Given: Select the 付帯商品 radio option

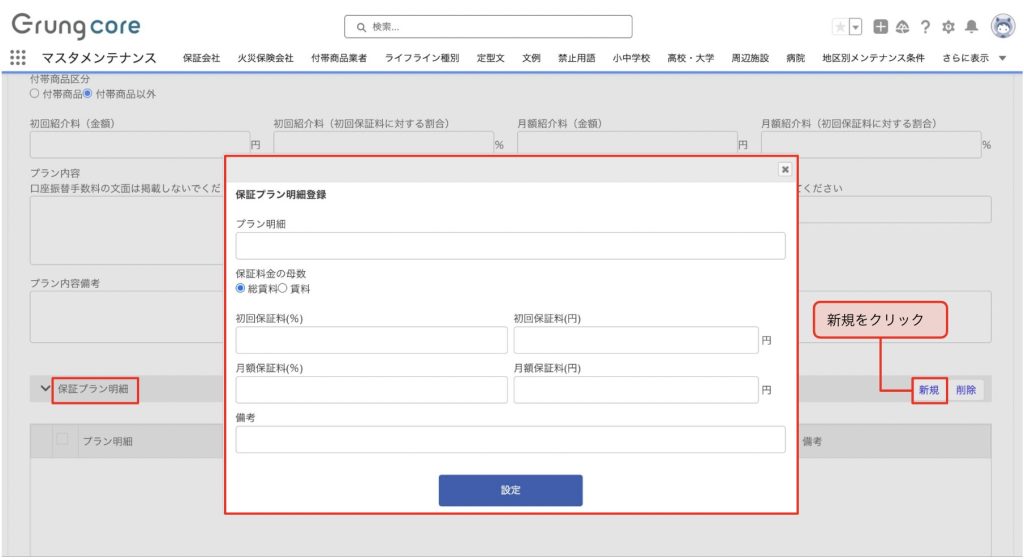Looking at the screenshot, I should pos(35,94).
